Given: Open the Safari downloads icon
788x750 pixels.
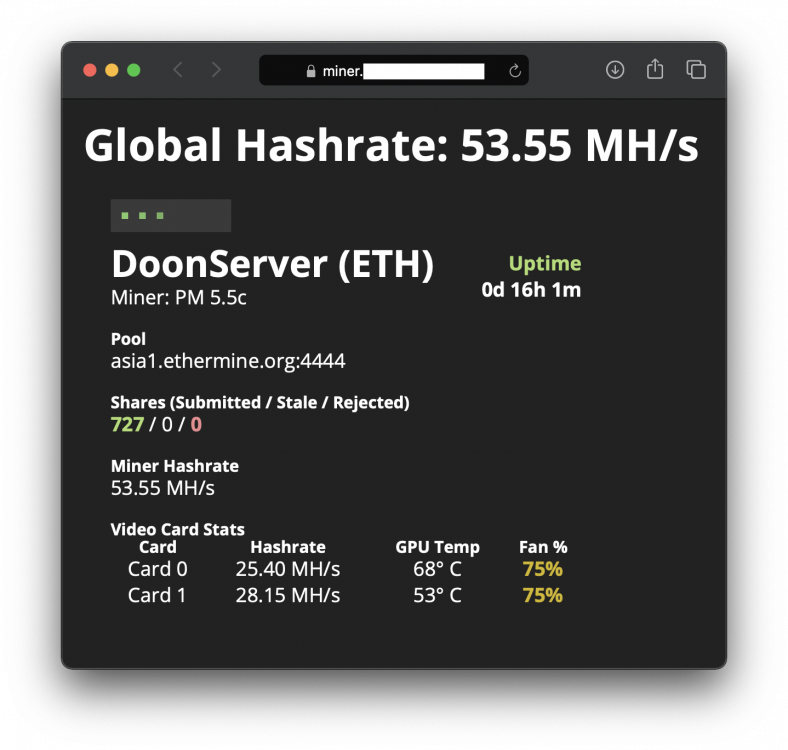Looking at the screenshot, I should (615, 70).
